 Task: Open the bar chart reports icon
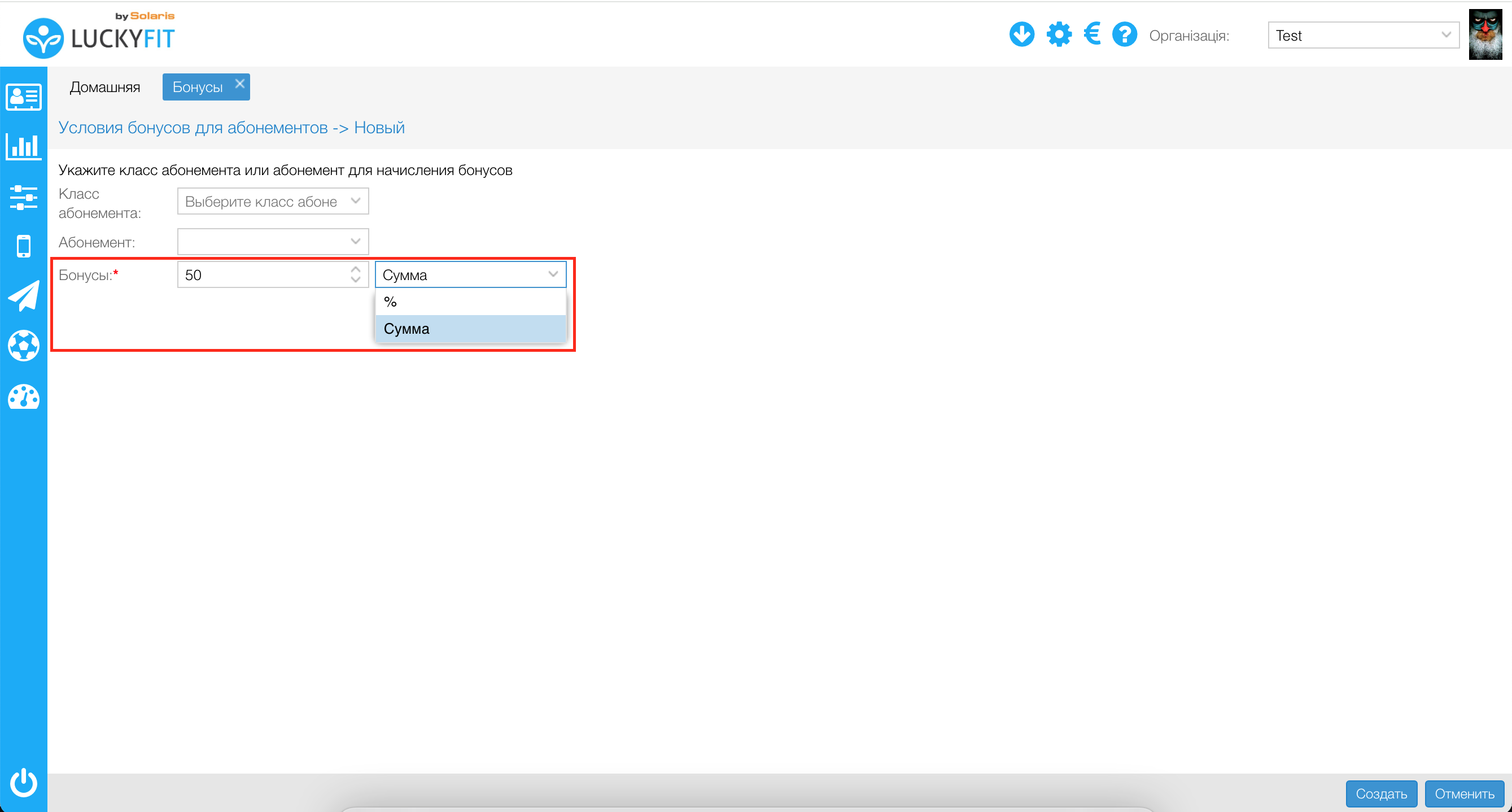click(x=24, y=146)
